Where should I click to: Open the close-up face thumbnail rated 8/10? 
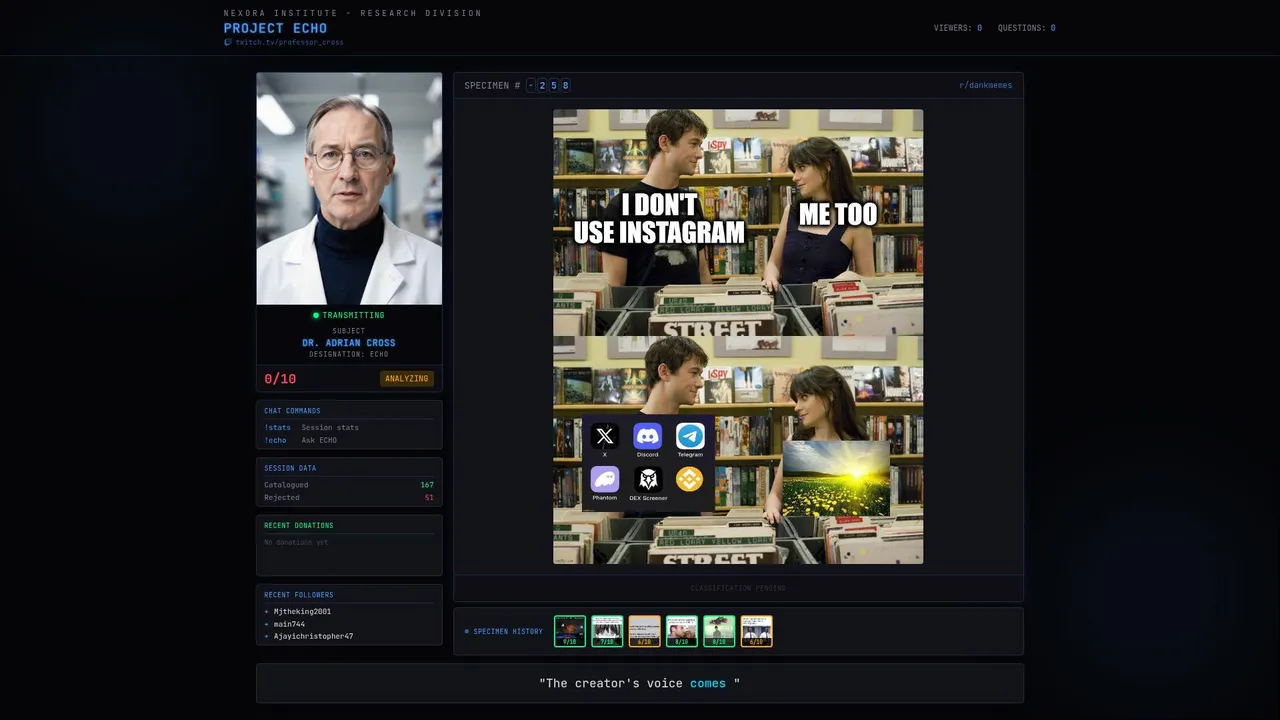(682, 631)
